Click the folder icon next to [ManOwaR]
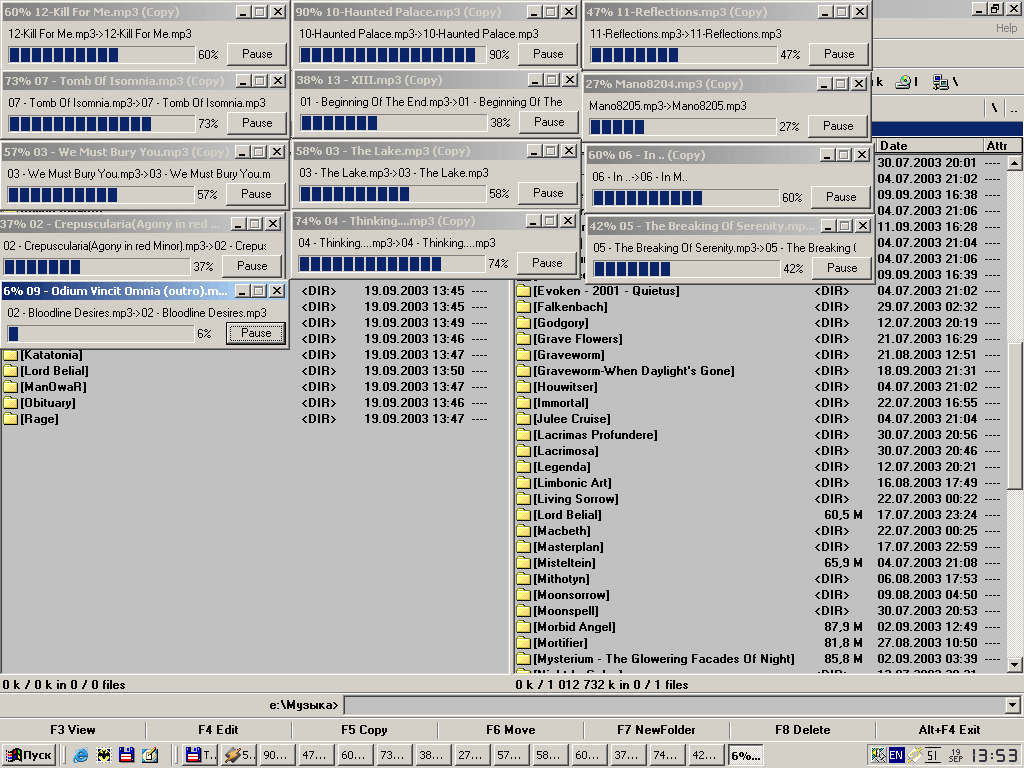This screenshot has width=1024, height=768. [10, 387]
